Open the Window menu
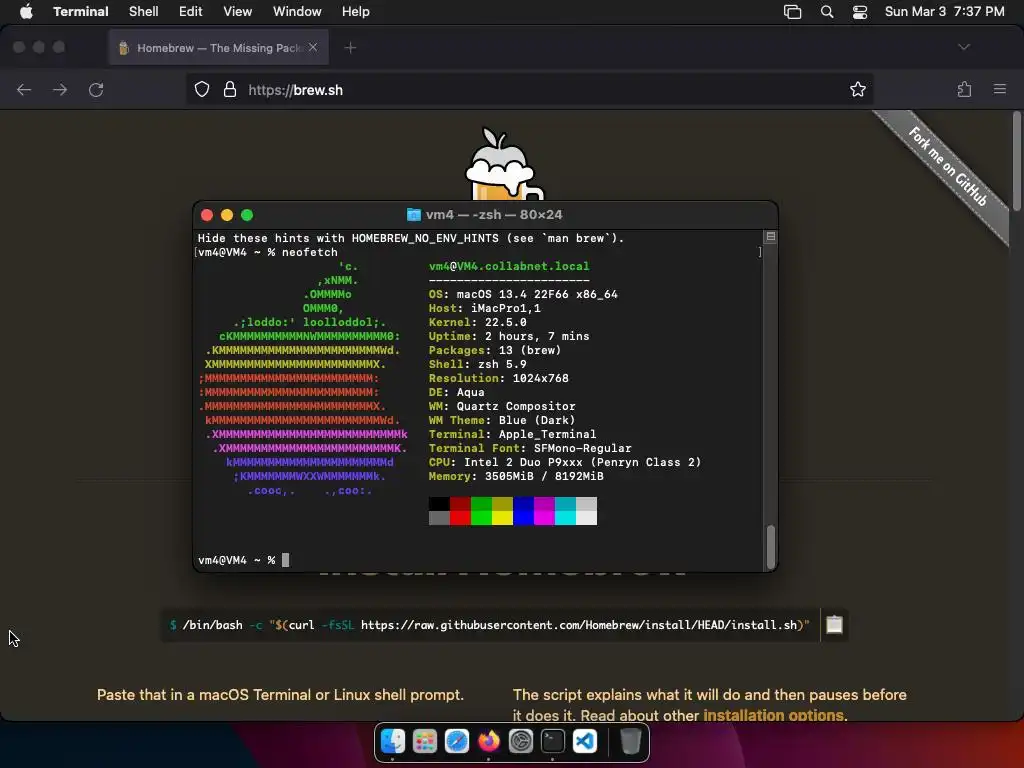1024x768 pixels. 297,12
